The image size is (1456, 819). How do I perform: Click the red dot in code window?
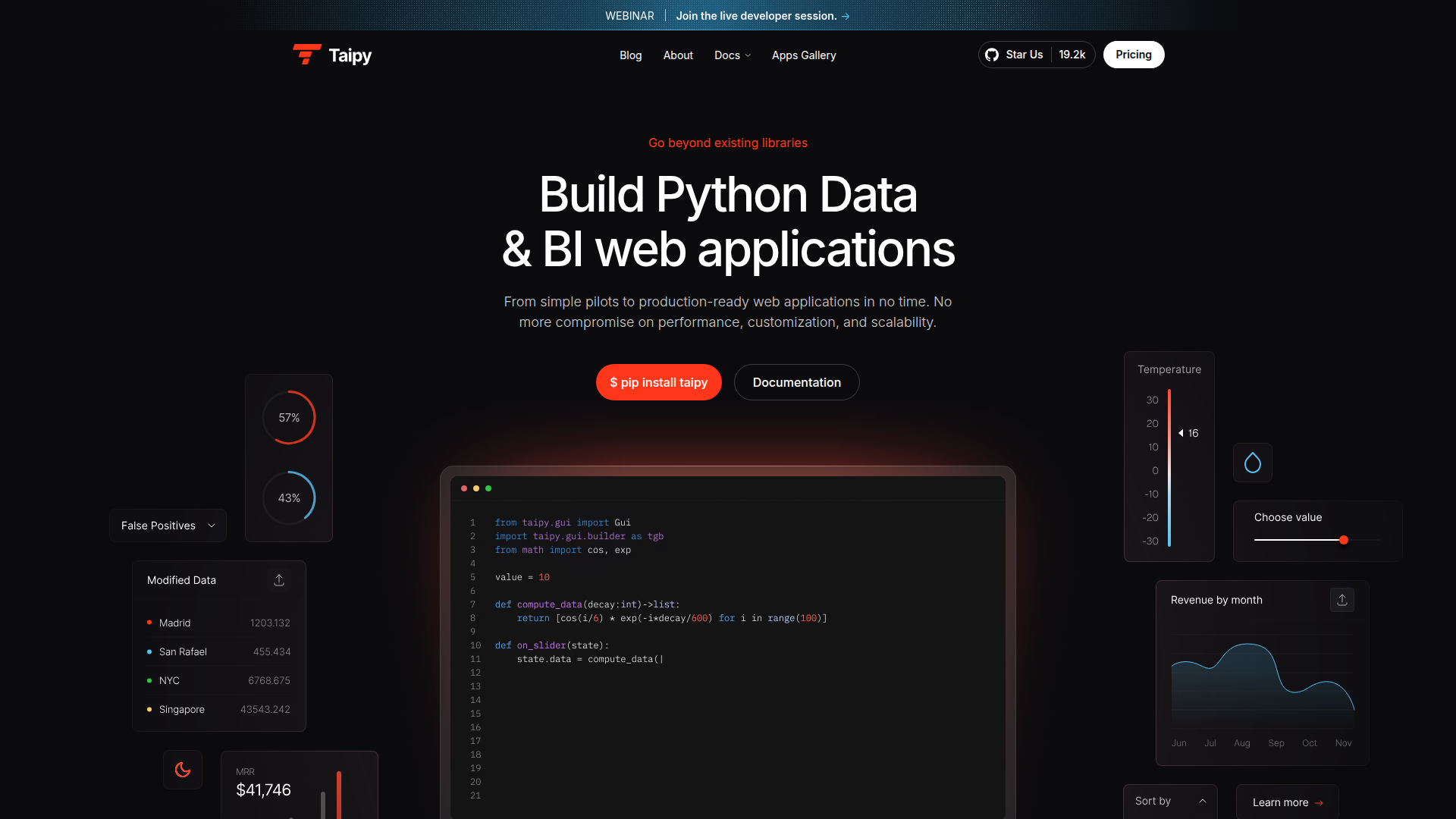[464, 488]
